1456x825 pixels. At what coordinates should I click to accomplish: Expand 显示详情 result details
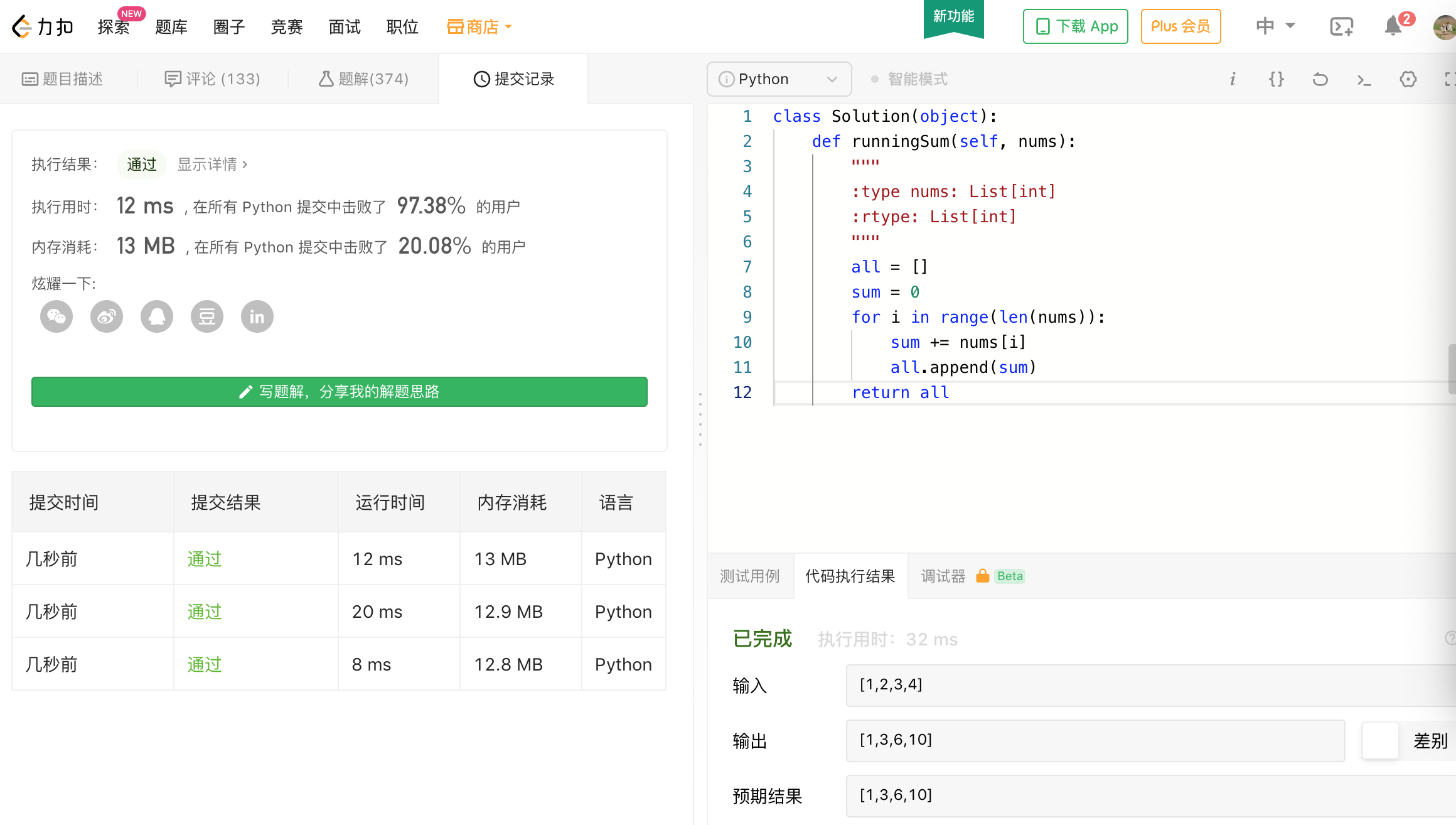212,164
